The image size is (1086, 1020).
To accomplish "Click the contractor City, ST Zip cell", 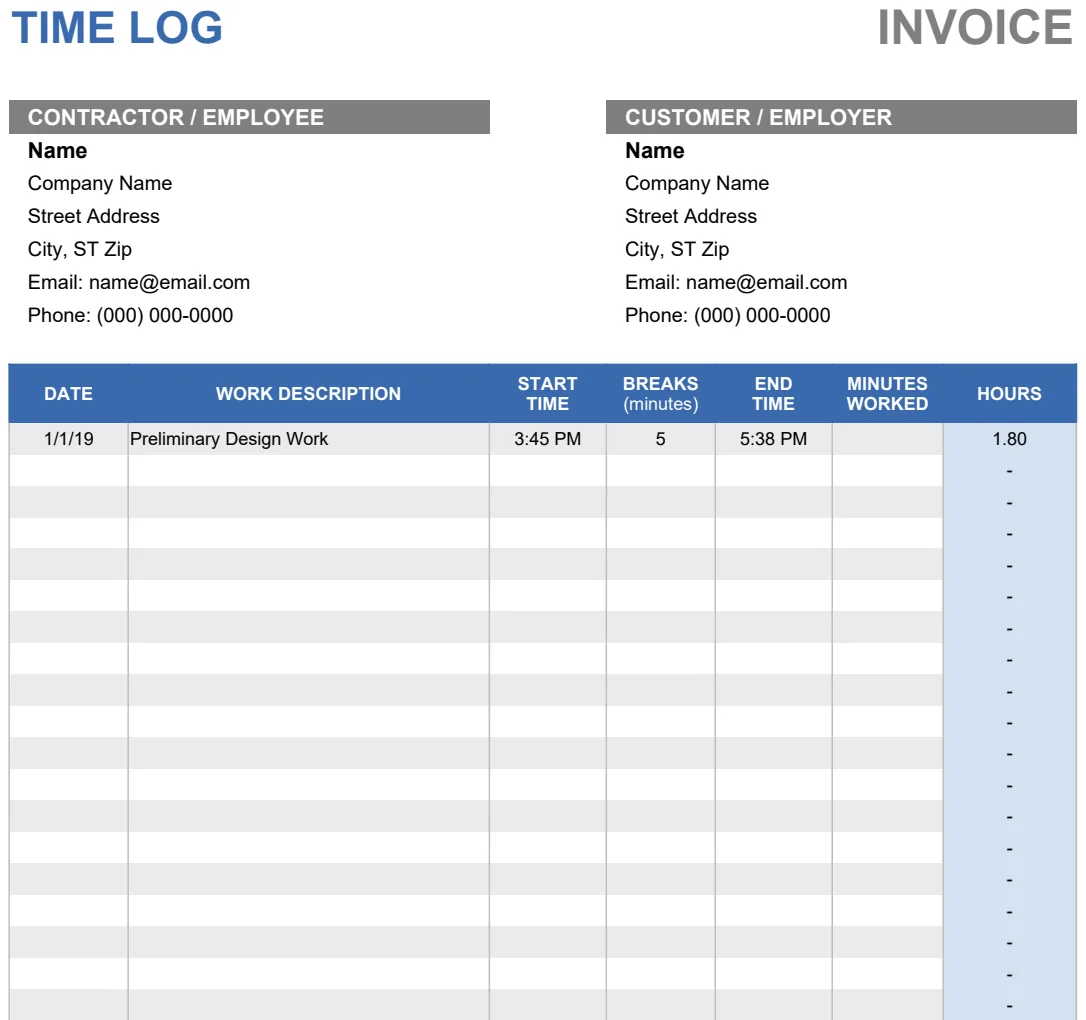I will (80, 249).
